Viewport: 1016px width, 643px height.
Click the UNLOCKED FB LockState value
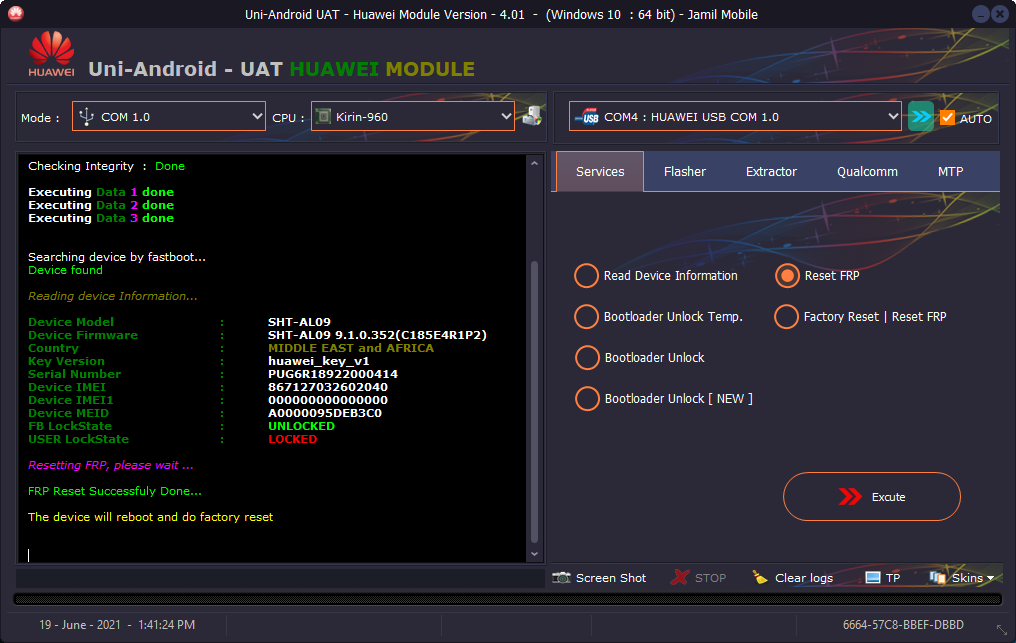click(301, 426)
